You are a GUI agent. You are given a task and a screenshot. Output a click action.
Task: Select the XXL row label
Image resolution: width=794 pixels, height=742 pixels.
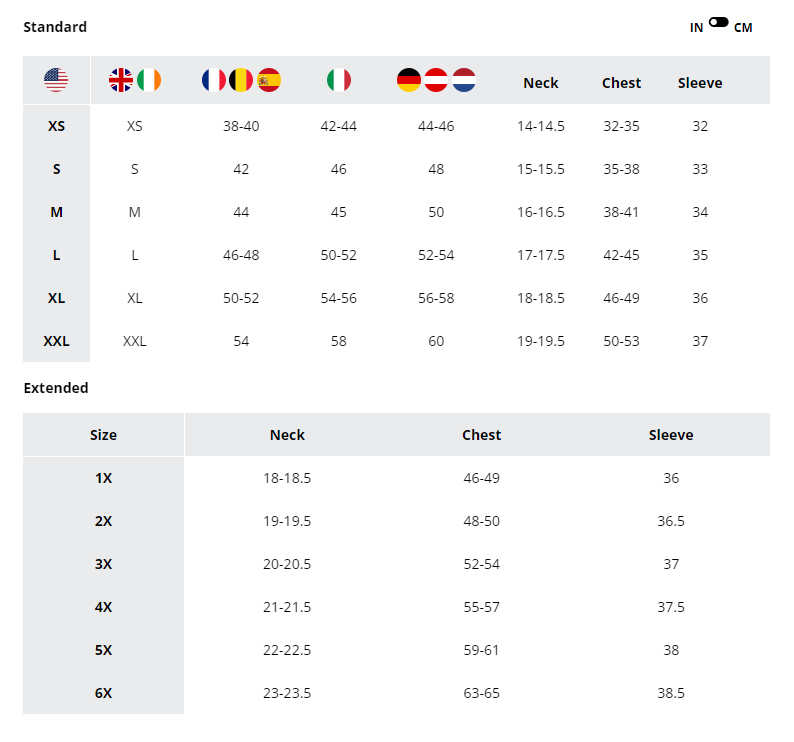pos(56,341)
